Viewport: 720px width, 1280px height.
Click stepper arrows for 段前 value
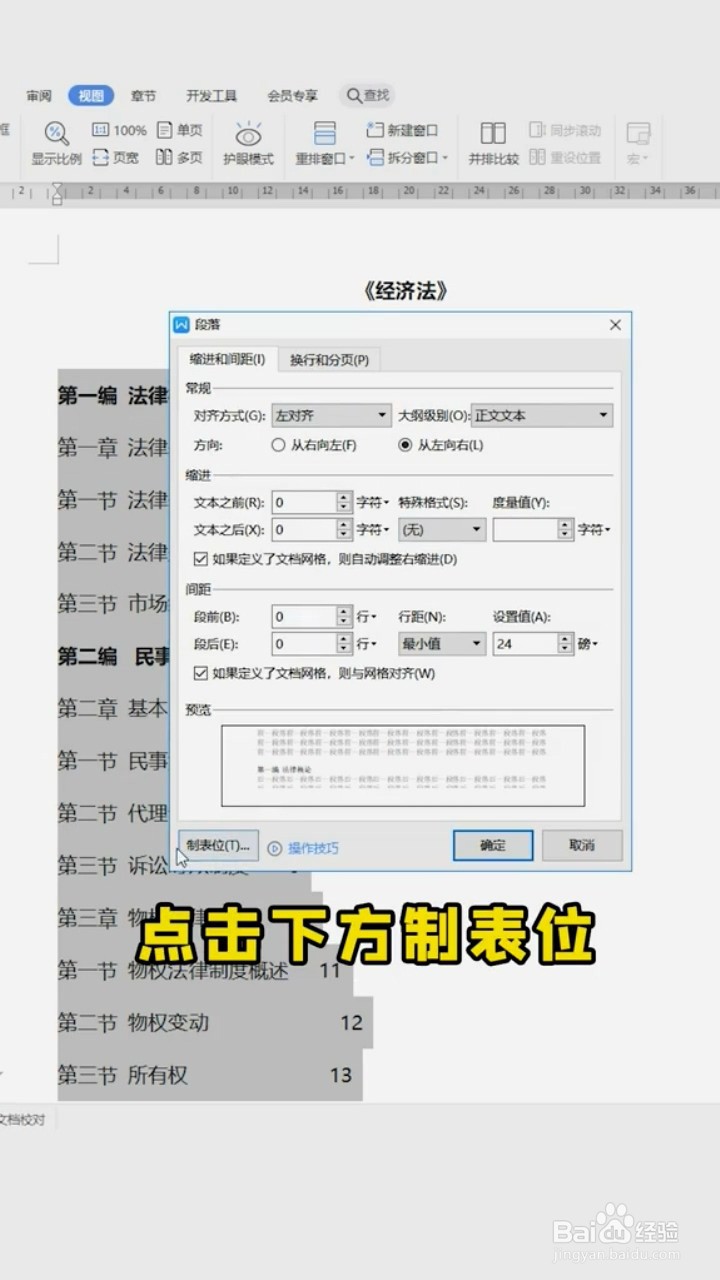pyautogui.click(x=345, y=617)
